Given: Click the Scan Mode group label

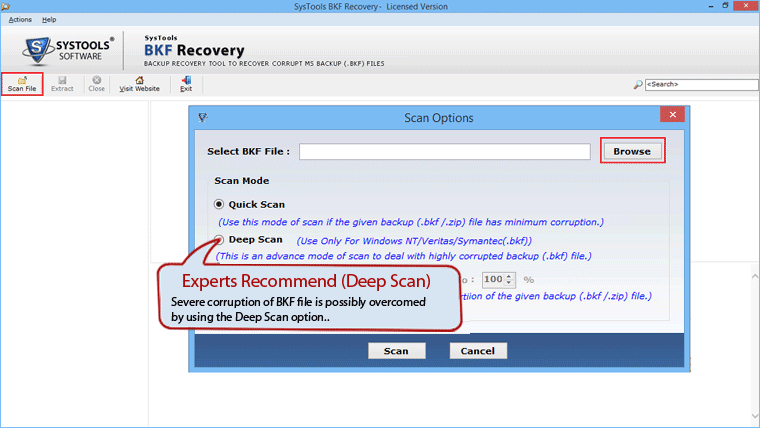Looking at the screenshot, I should point(241,180).
